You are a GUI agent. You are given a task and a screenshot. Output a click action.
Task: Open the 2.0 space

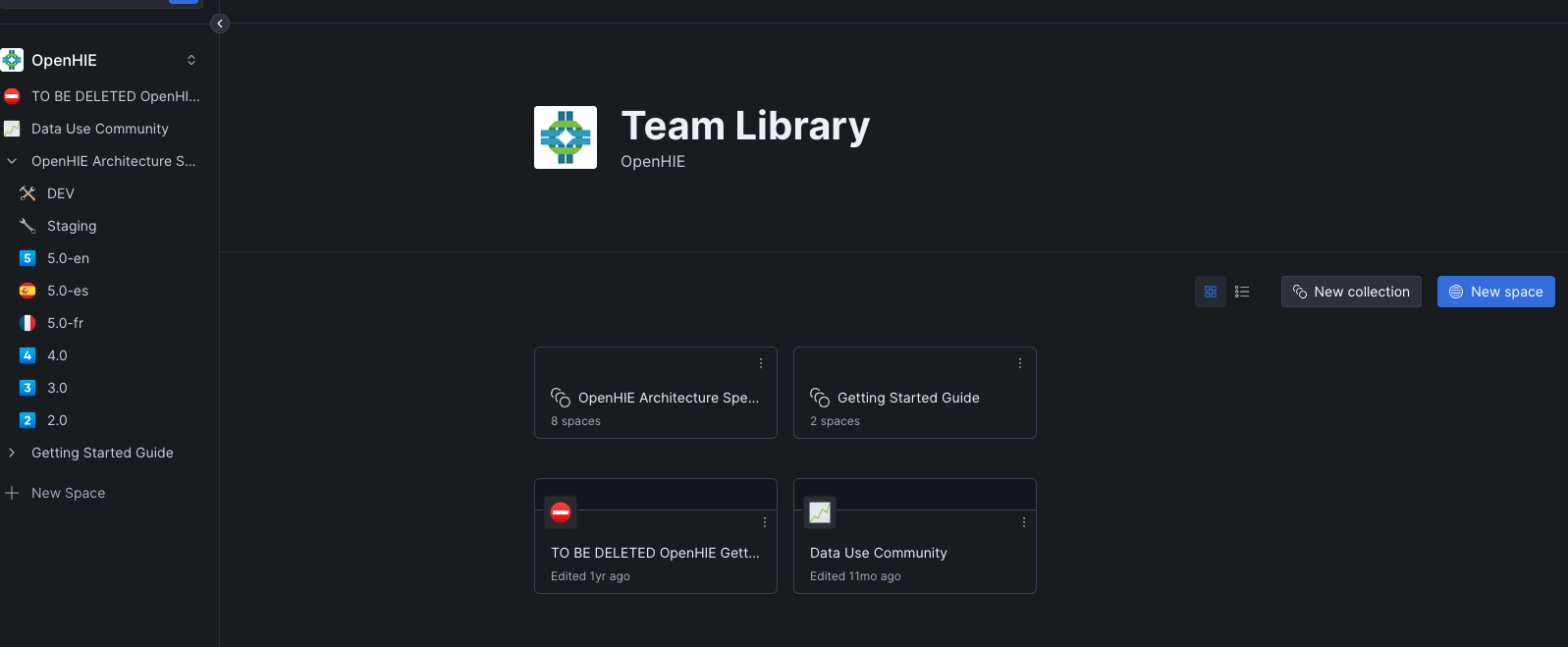(57, 420)
